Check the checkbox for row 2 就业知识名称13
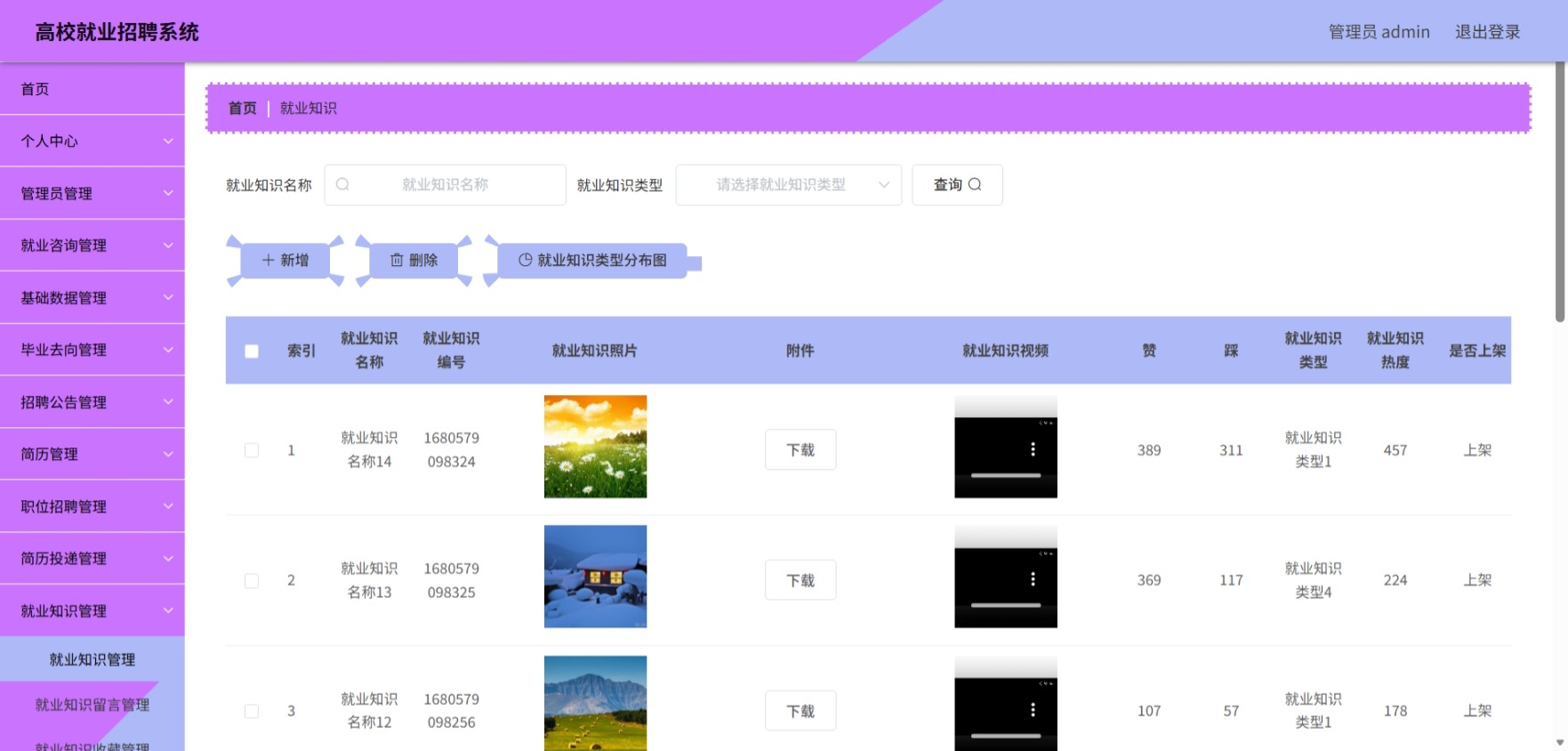This screenshot has width=1568, height=751. coord(252,580)
